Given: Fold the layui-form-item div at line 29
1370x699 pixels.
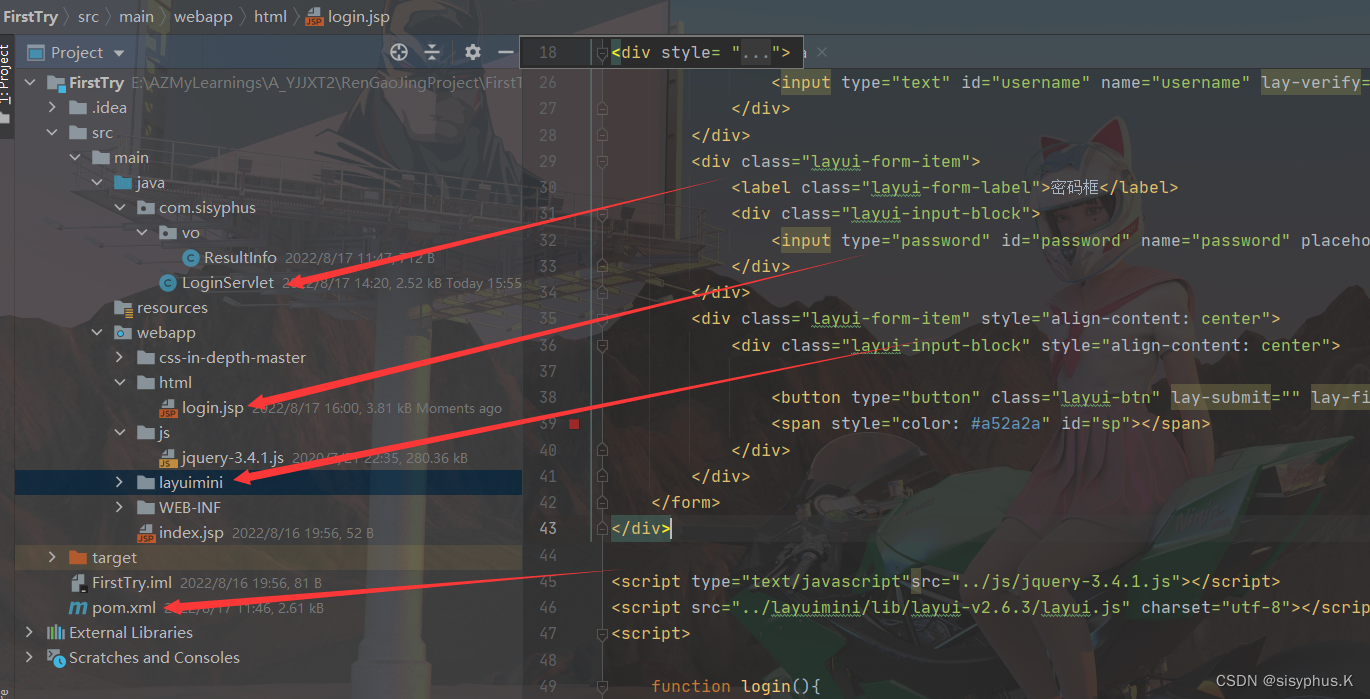Looking at the screenshot, I should (x=601, y=161).
